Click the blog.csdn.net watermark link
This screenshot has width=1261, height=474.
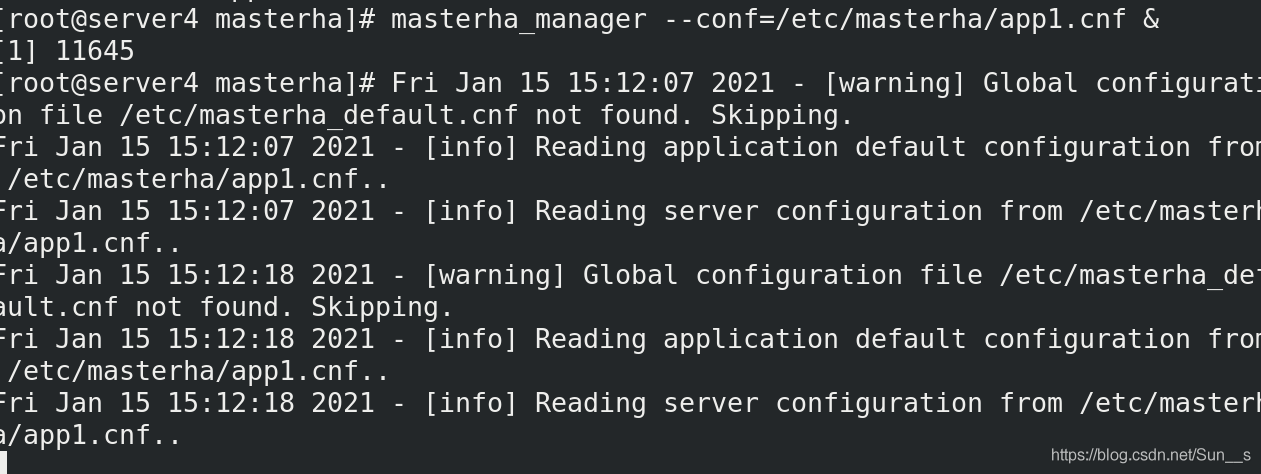click(1150, 455)
